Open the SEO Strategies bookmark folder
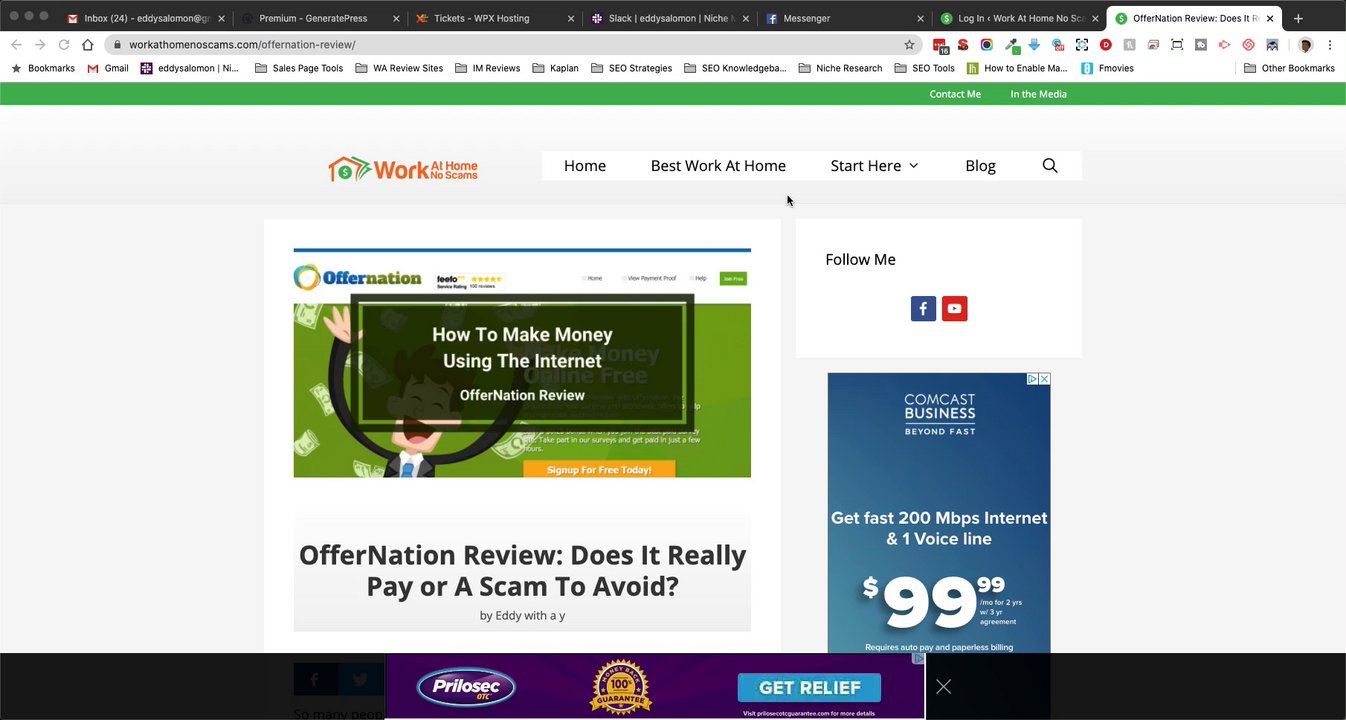Viewport: 1346px width, 720px height. tap(632, 68)
